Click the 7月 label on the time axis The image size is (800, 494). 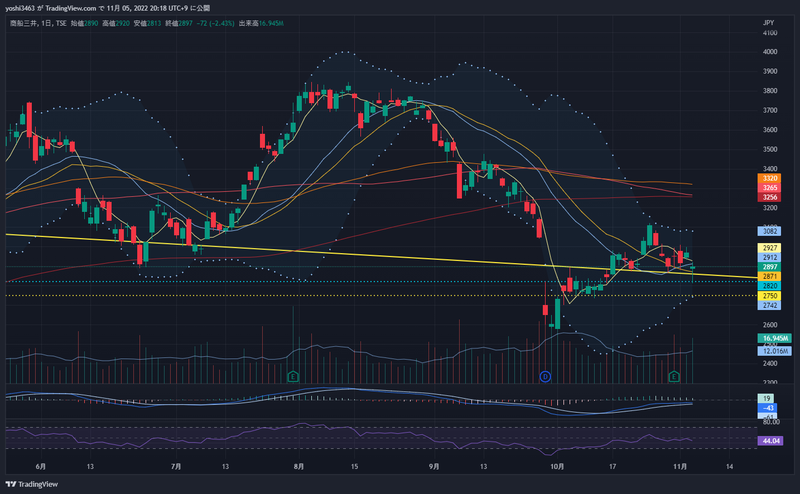(x=176, y=466)
